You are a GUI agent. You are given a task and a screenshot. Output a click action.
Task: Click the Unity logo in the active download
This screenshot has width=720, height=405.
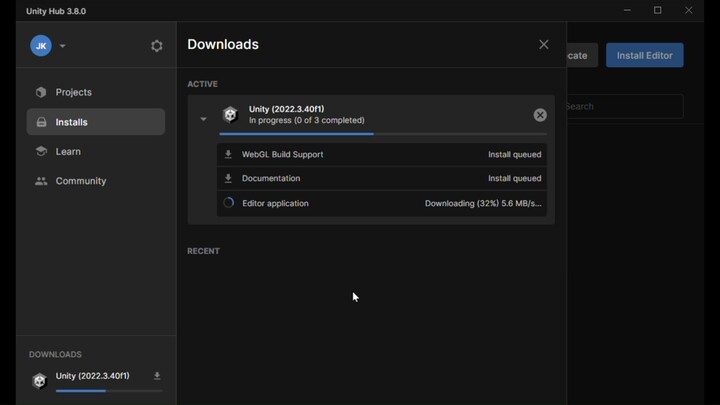(x=230, y=114)
